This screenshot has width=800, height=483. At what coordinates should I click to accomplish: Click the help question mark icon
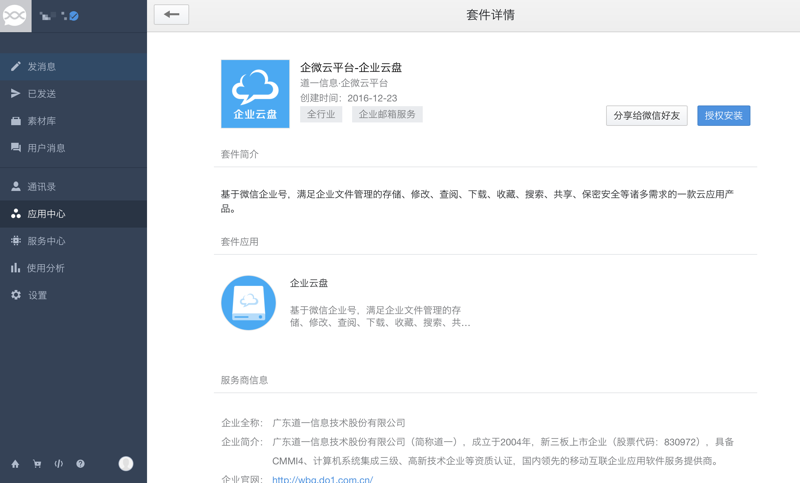tap(81, 464)
